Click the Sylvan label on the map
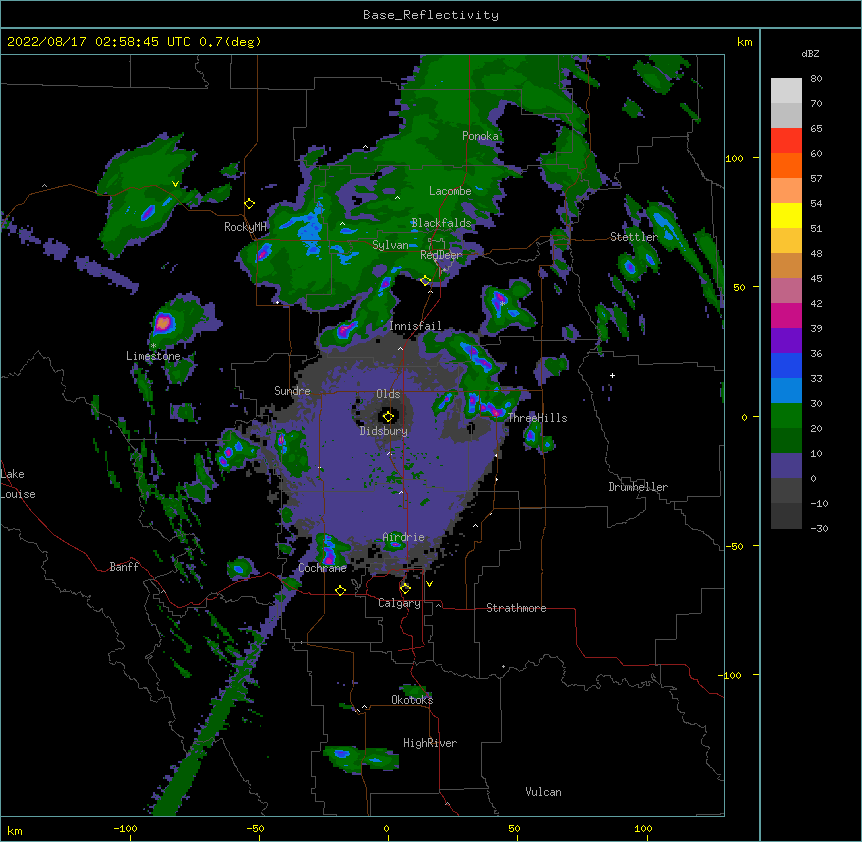 coord(390,245)
